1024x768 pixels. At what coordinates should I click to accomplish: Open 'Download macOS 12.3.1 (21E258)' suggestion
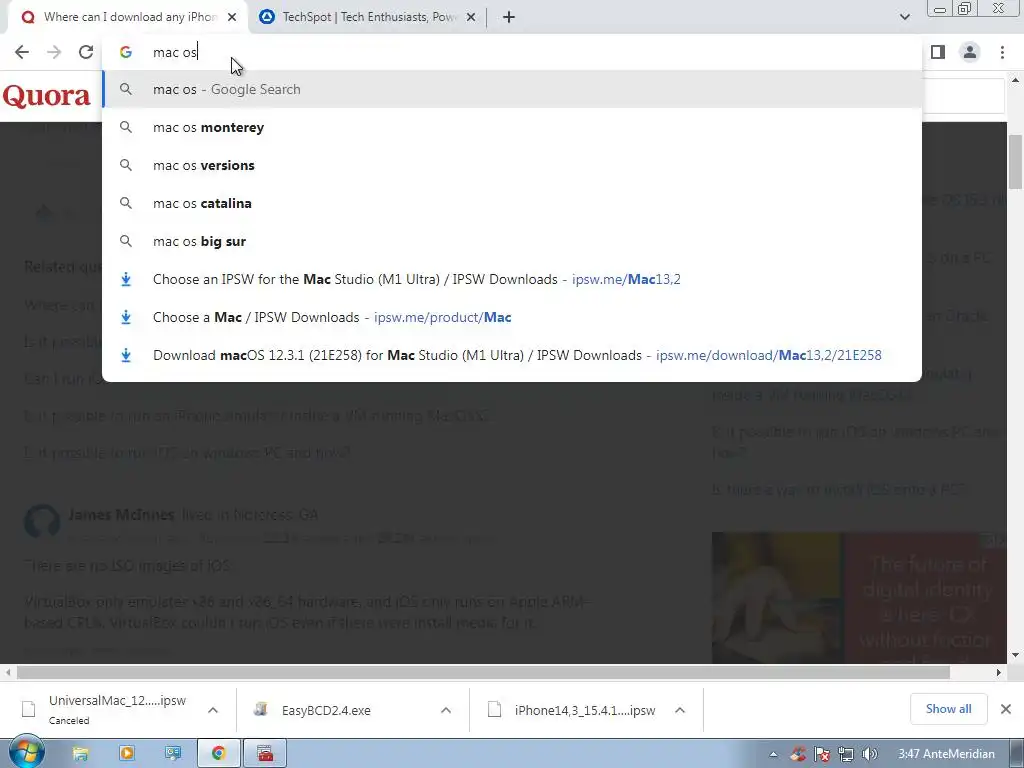click(x=512, y=355)
